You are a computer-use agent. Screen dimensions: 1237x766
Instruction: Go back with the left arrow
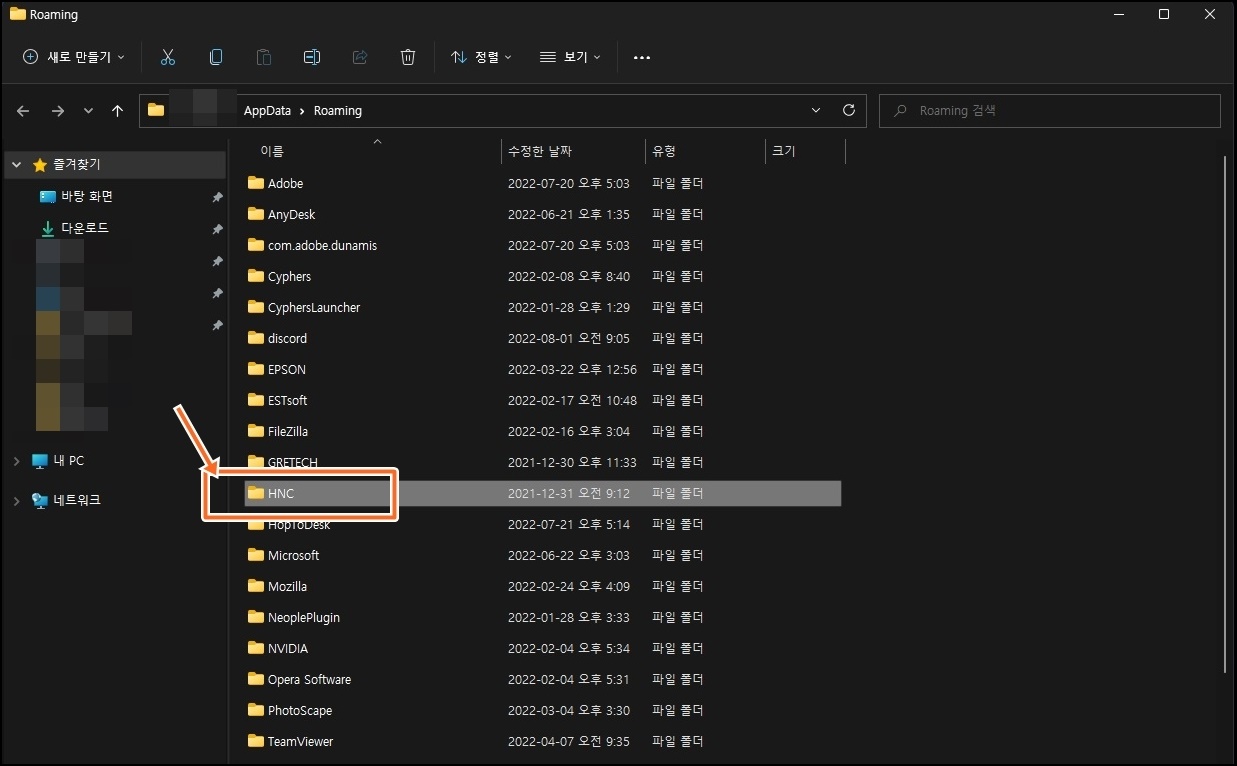[x=24, y=111]
